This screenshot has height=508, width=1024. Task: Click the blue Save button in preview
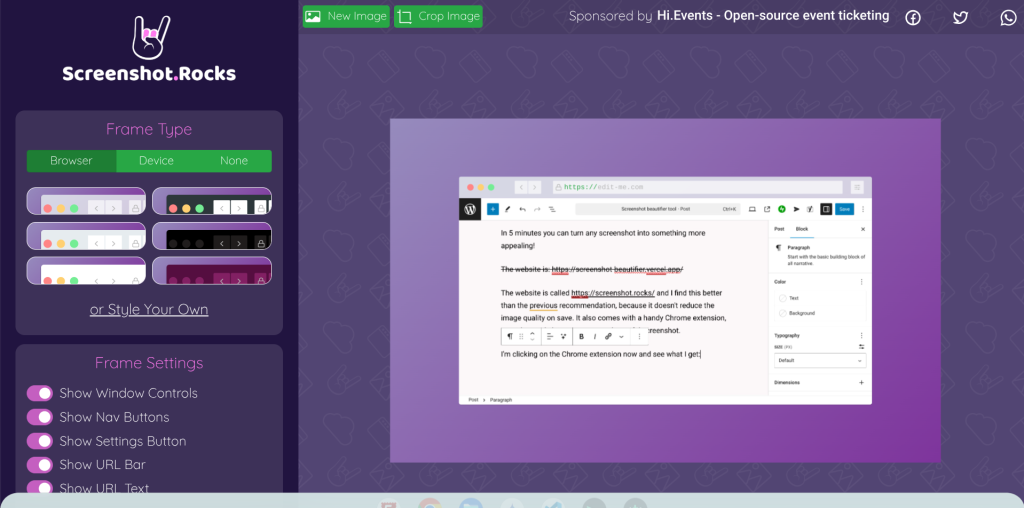[x=845, y=209]
